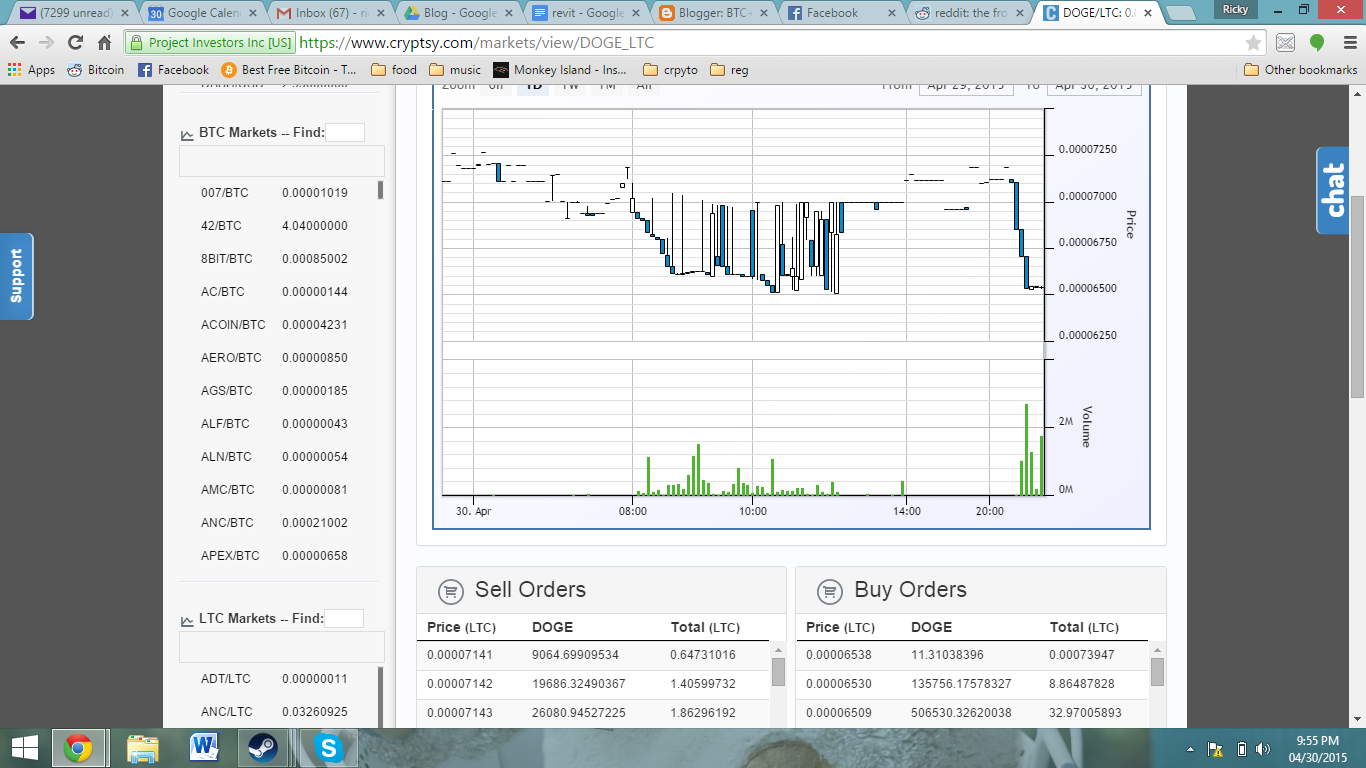The height and width of the screenshot is (768, 1366).
Task: Show hidden system tray icons
Action: 1190,748
